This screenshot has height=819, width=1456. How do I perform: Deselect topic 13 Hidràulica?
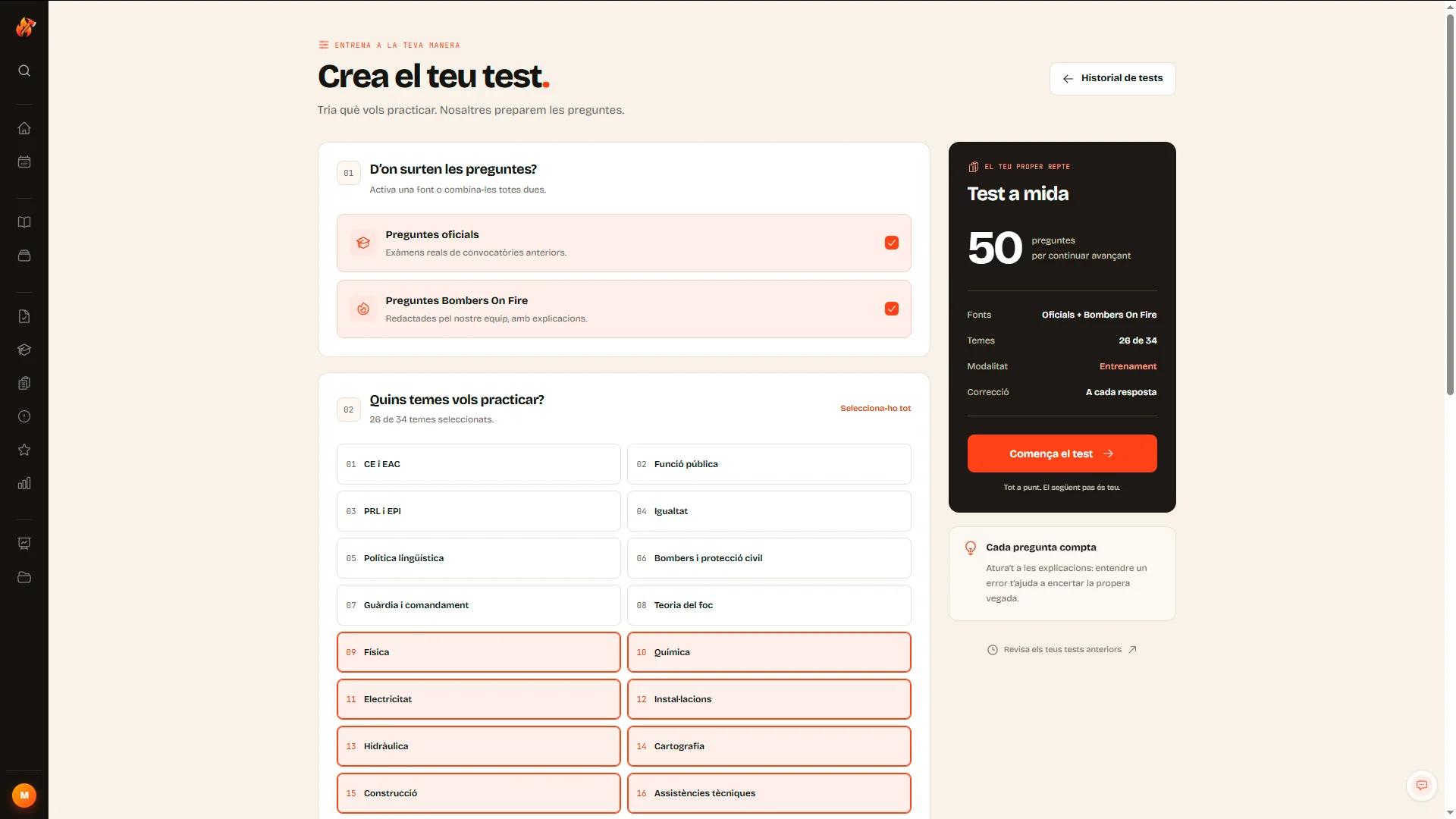click(479, 746)
